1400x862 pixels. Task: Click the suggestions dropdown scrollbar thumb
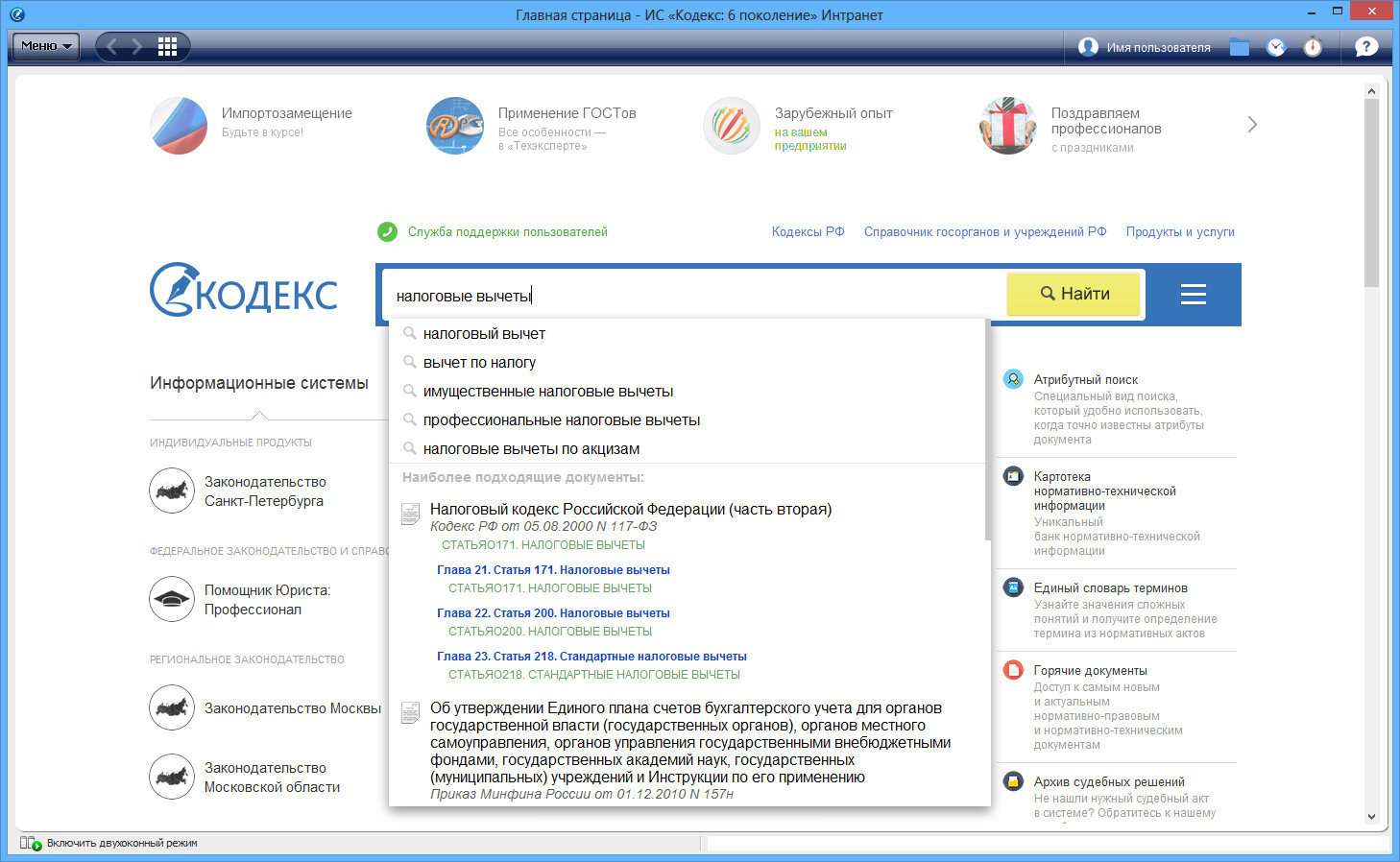pos(988,430)
